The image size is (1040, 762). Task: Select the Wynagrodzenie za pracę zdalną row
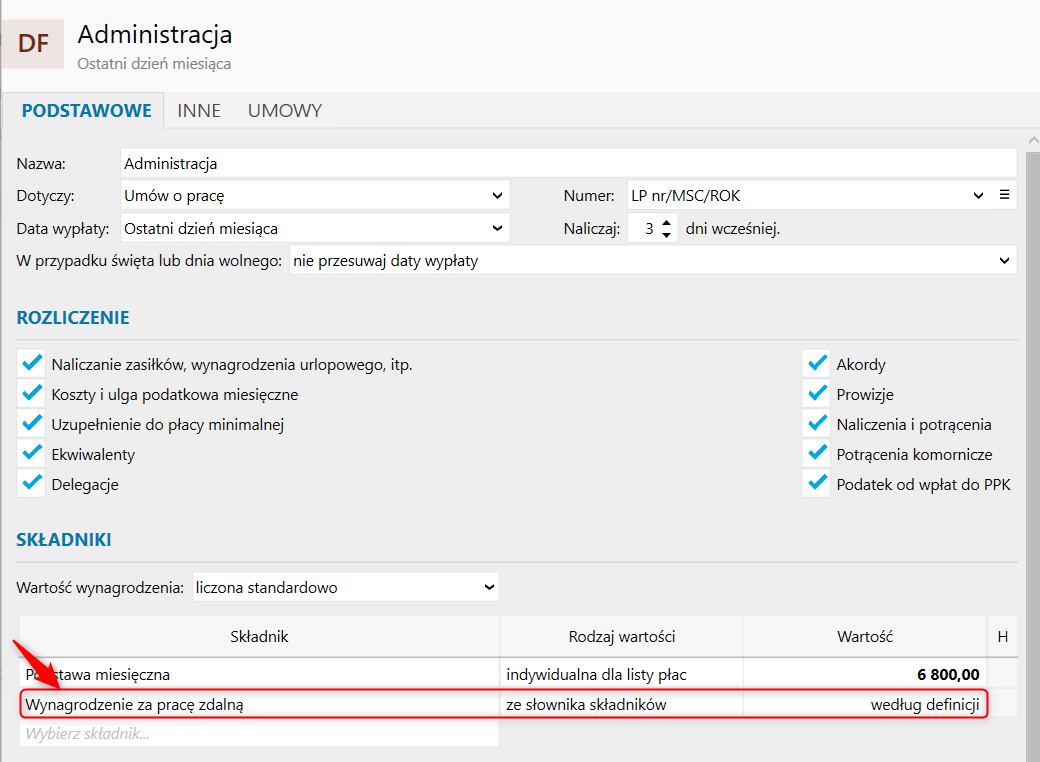[258, 704]
